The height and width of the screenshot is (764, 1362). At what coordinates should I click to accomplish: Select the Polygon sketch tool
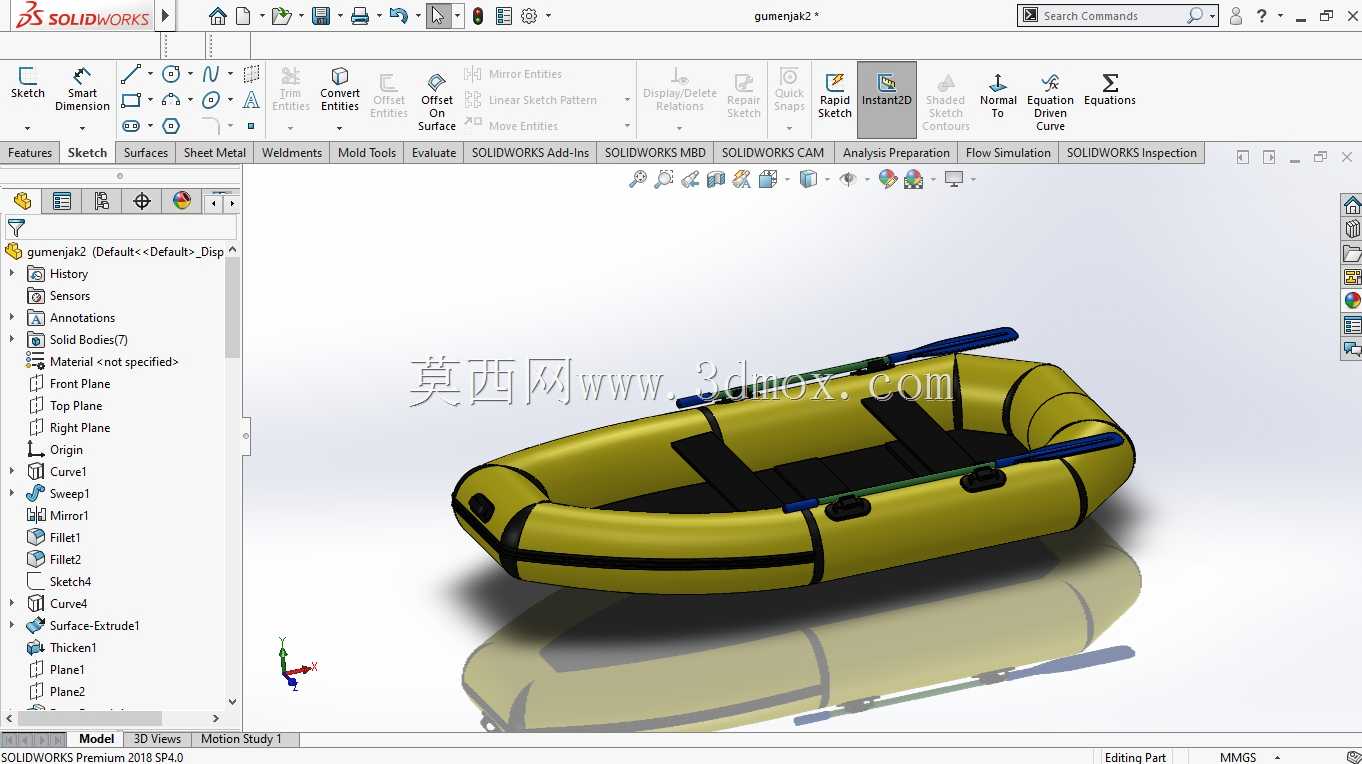coord(171,126)
